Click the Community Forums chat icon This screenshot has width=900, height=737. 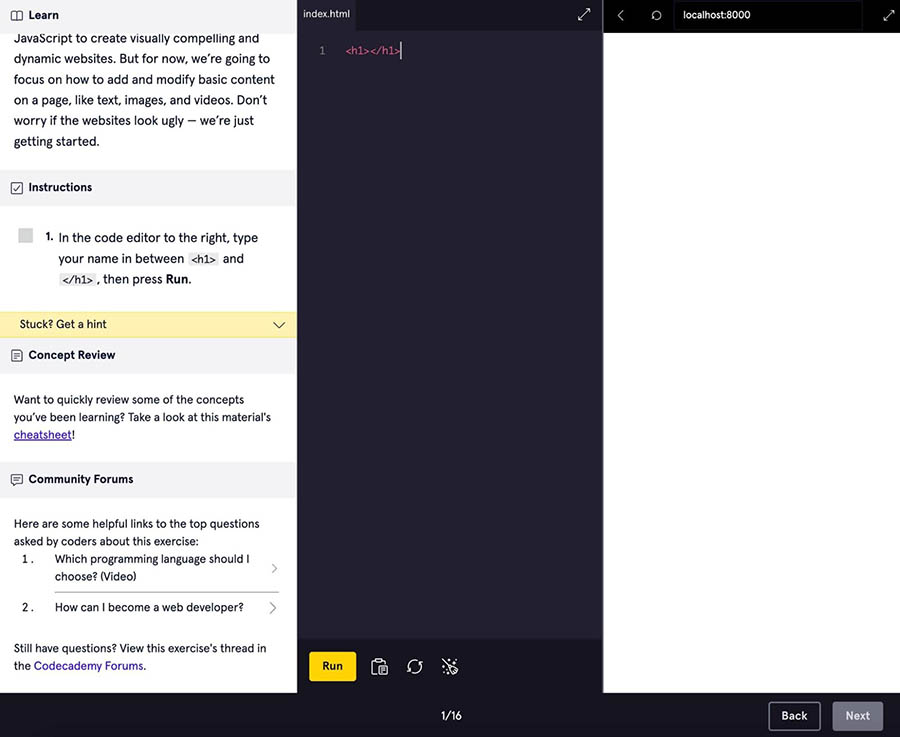tap(16, 480)
